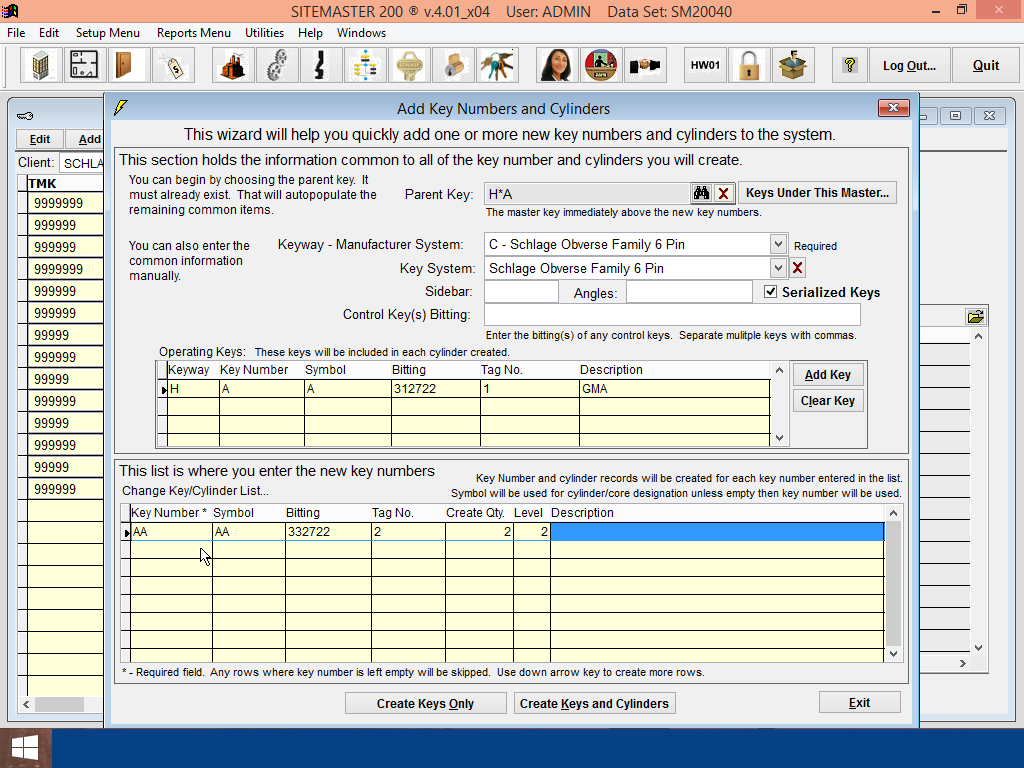Viewport: 1024px width, 768px height.
Task: Click the Windows Start button
Action: click(x=25, y=748)
